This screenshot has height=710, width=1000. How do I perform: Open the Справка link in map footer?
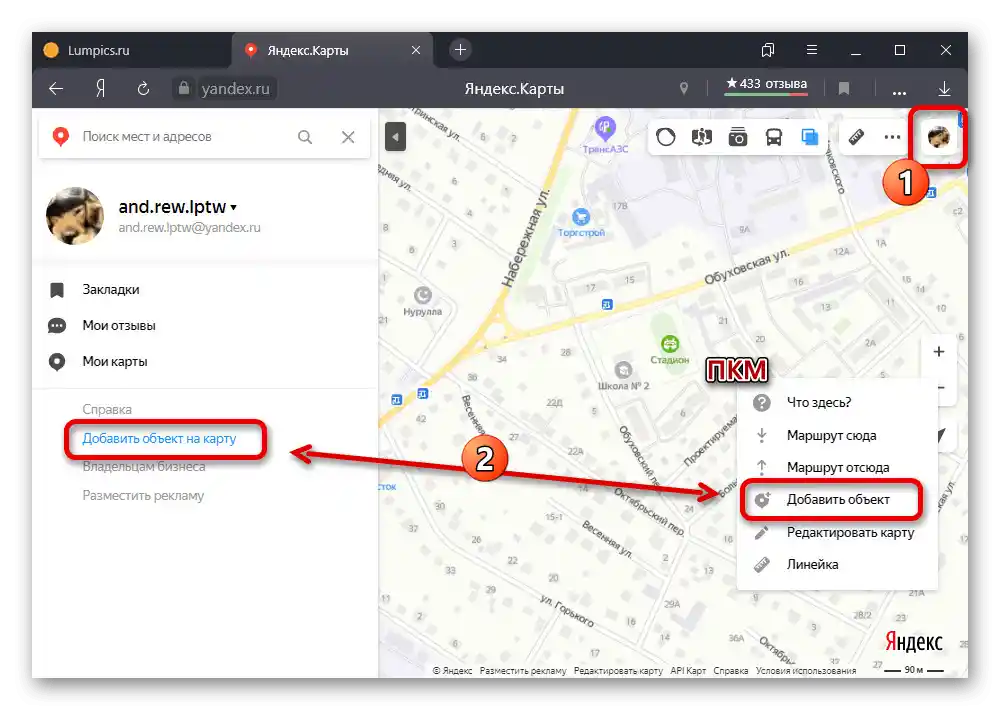(x=731, y=670)
